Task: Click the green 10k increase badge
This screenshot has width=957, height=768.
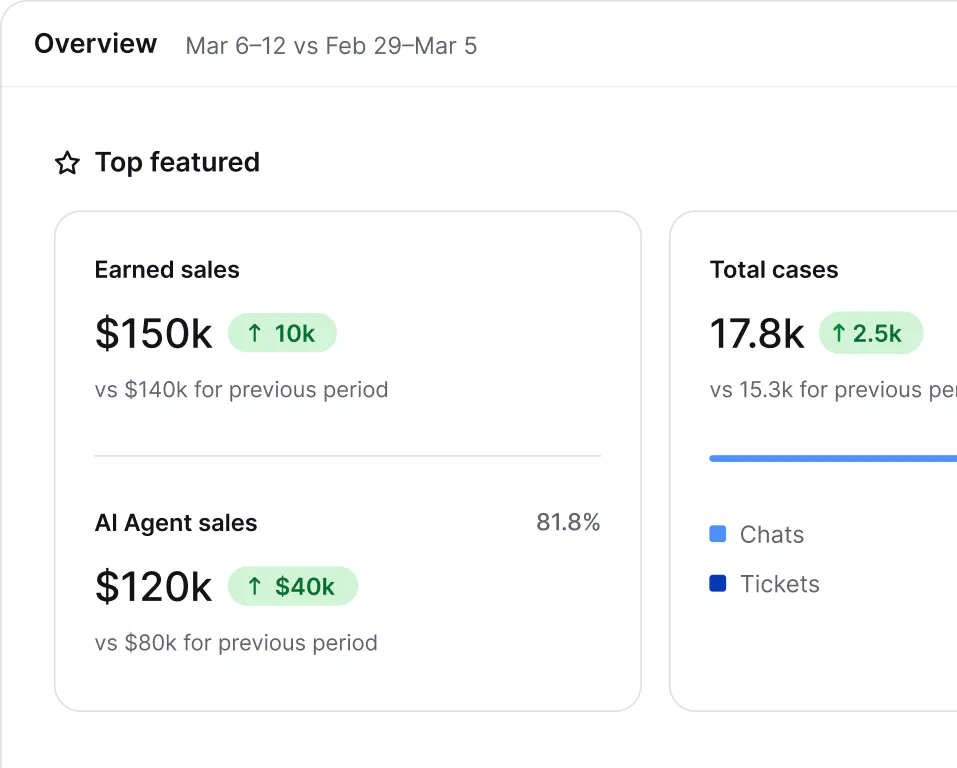Action: [x=282, y=333]
